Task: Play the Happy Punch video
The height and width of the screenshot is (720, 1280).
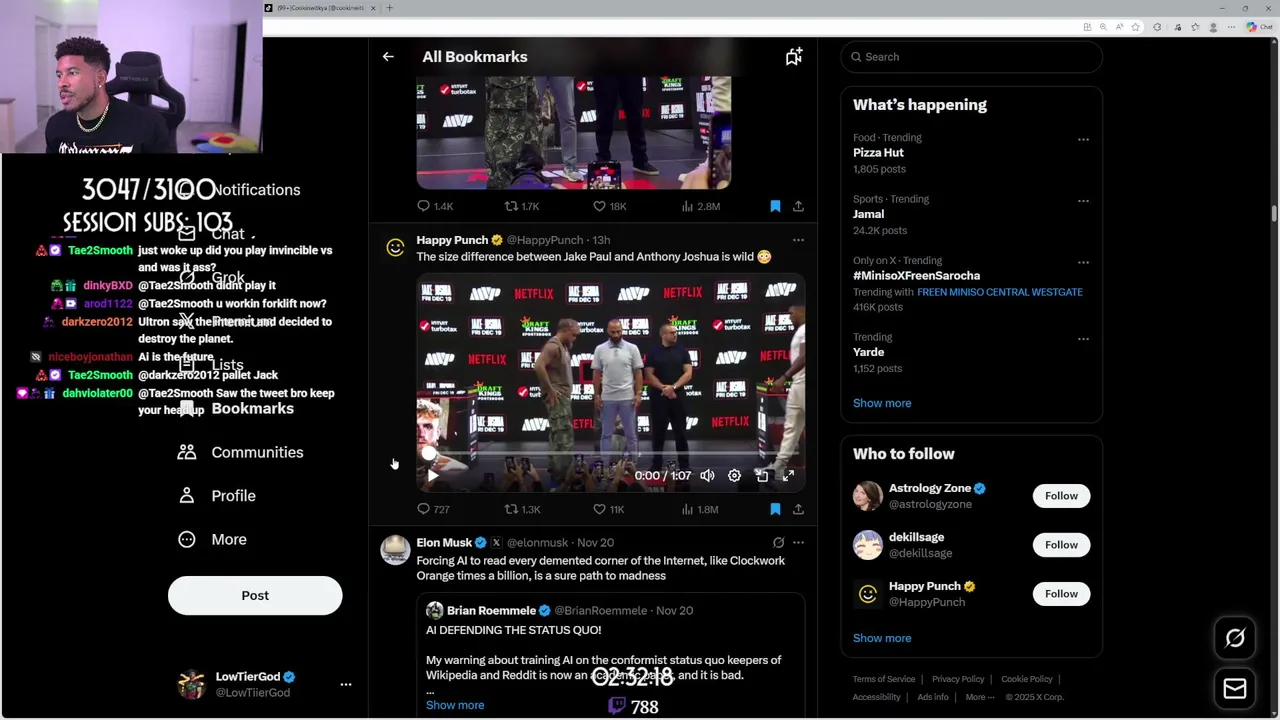Action: point(432,476)
